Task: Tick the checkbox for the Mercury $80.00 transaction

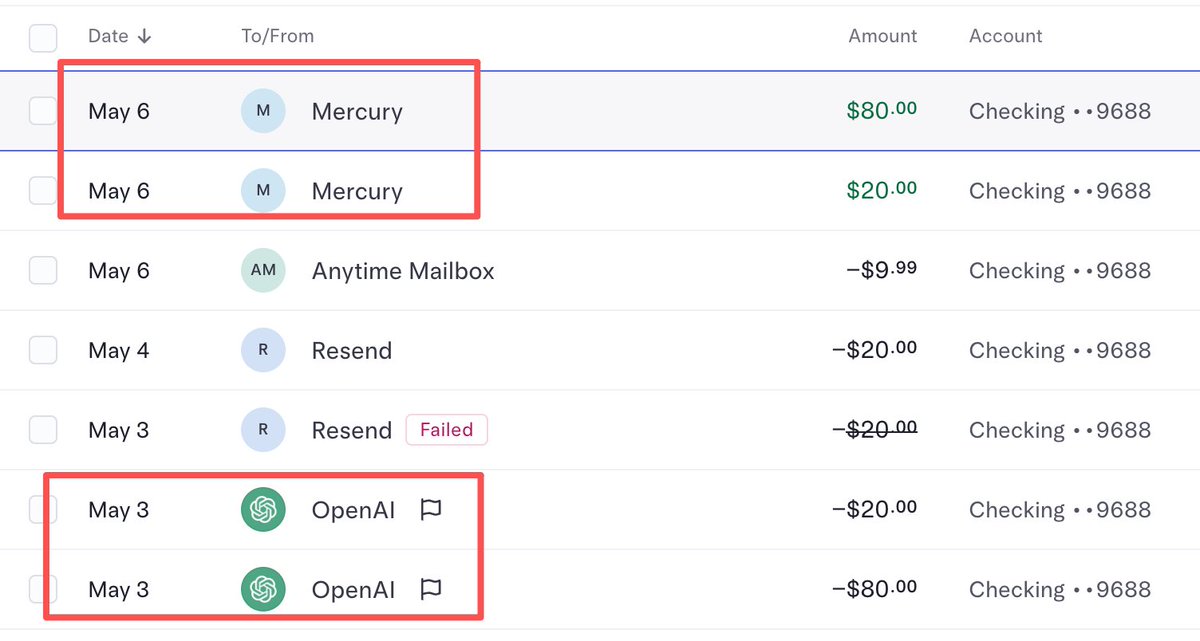Action: pos(43,111)
